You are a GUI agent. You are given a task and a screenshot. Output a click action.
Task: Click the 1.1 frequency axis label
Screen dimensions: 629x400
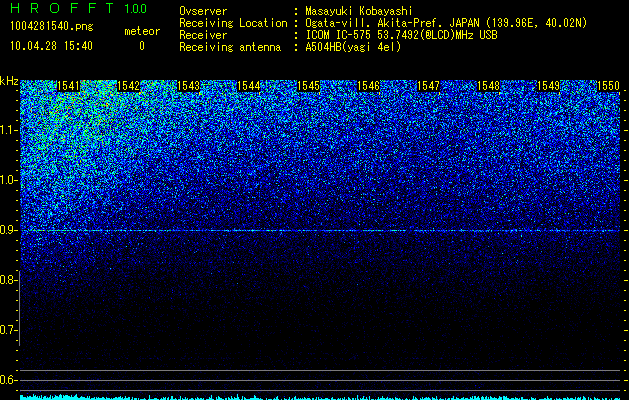point(8,130)
